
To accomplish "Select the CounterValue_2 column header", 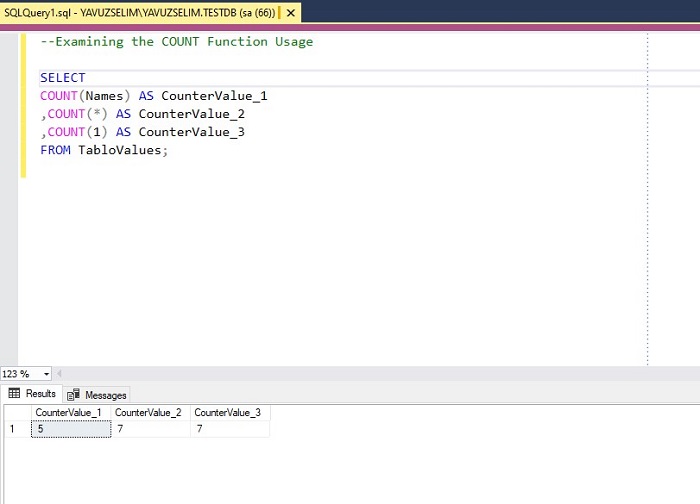I will click(x=151, y=412).
